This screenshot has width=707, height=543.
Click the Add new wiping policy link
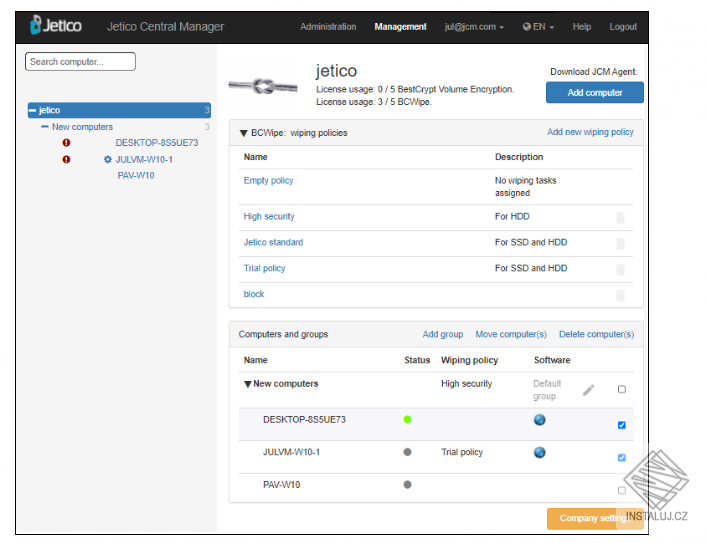click(590, 132)
